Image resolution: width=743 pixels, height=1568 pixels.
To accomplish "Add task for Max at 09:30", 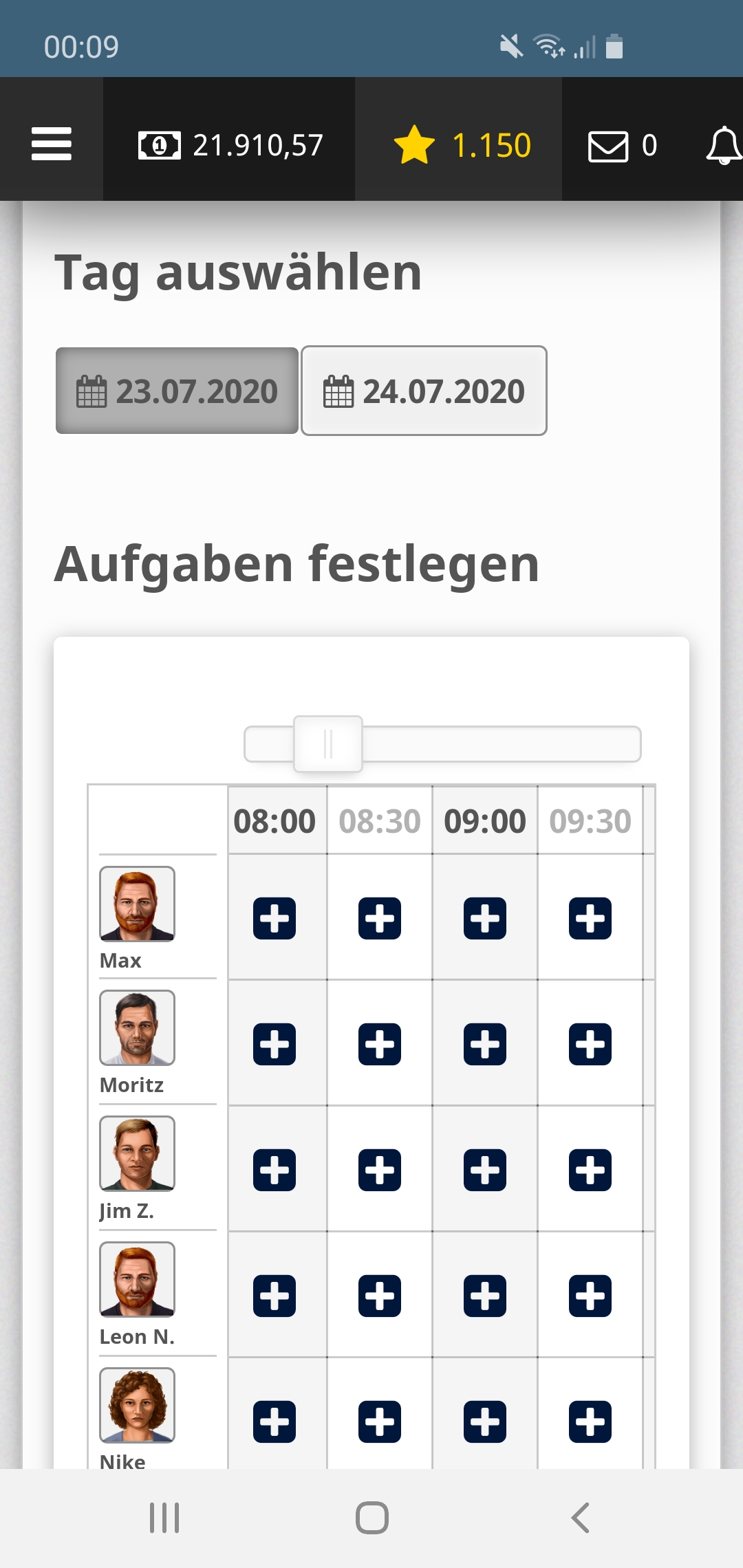I will tap(590, 918).
